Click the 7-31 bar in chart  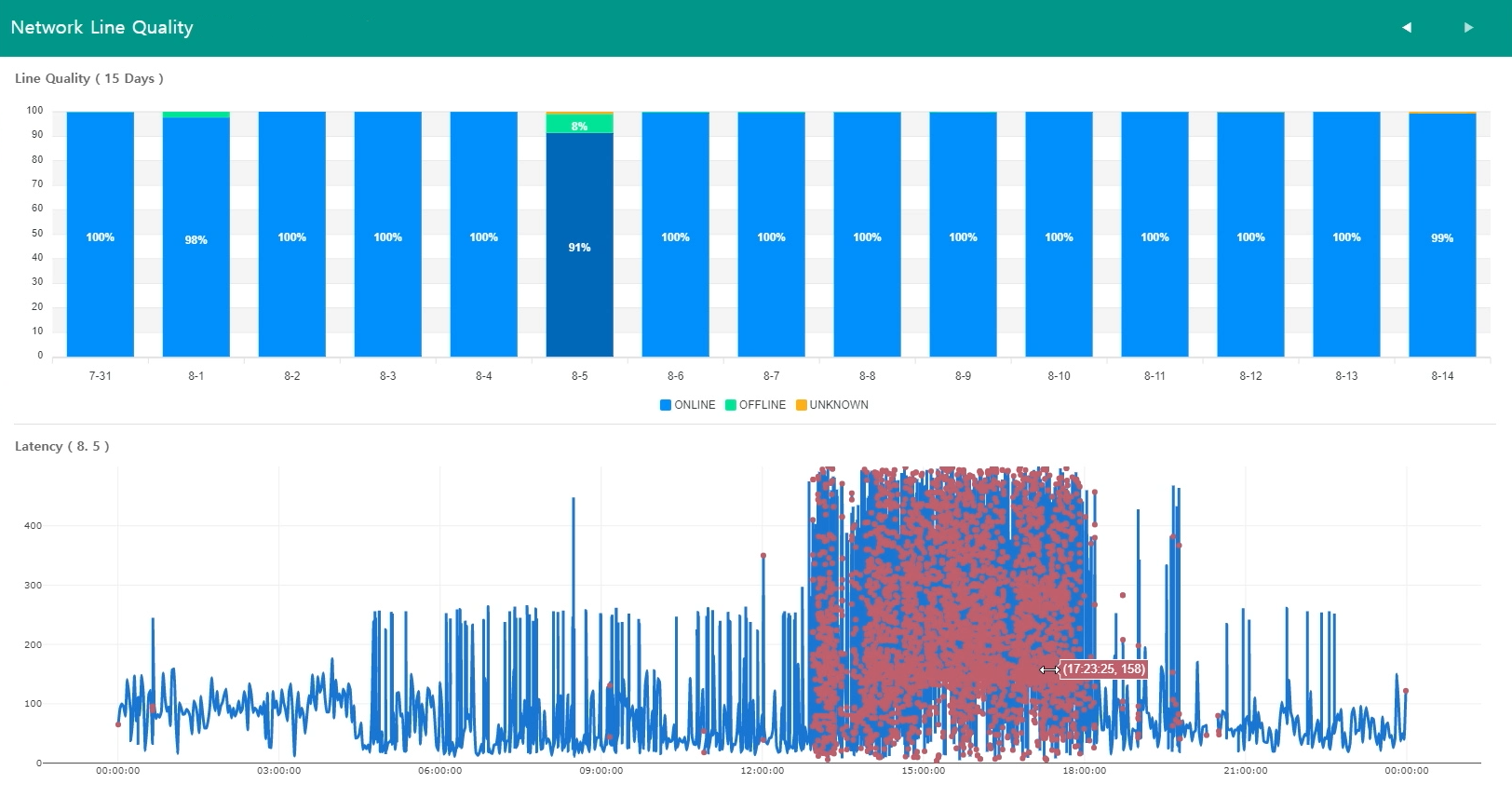coord(101,236)
